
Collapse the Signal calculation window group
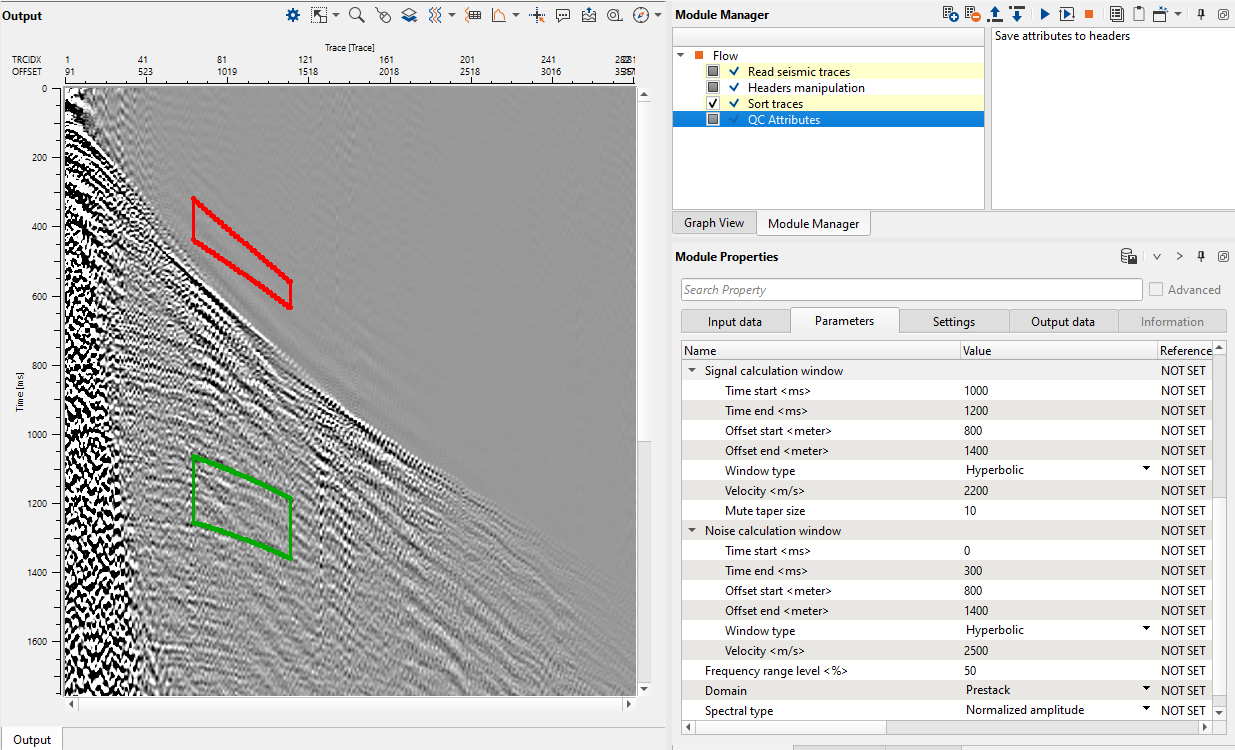coord(692,371)
